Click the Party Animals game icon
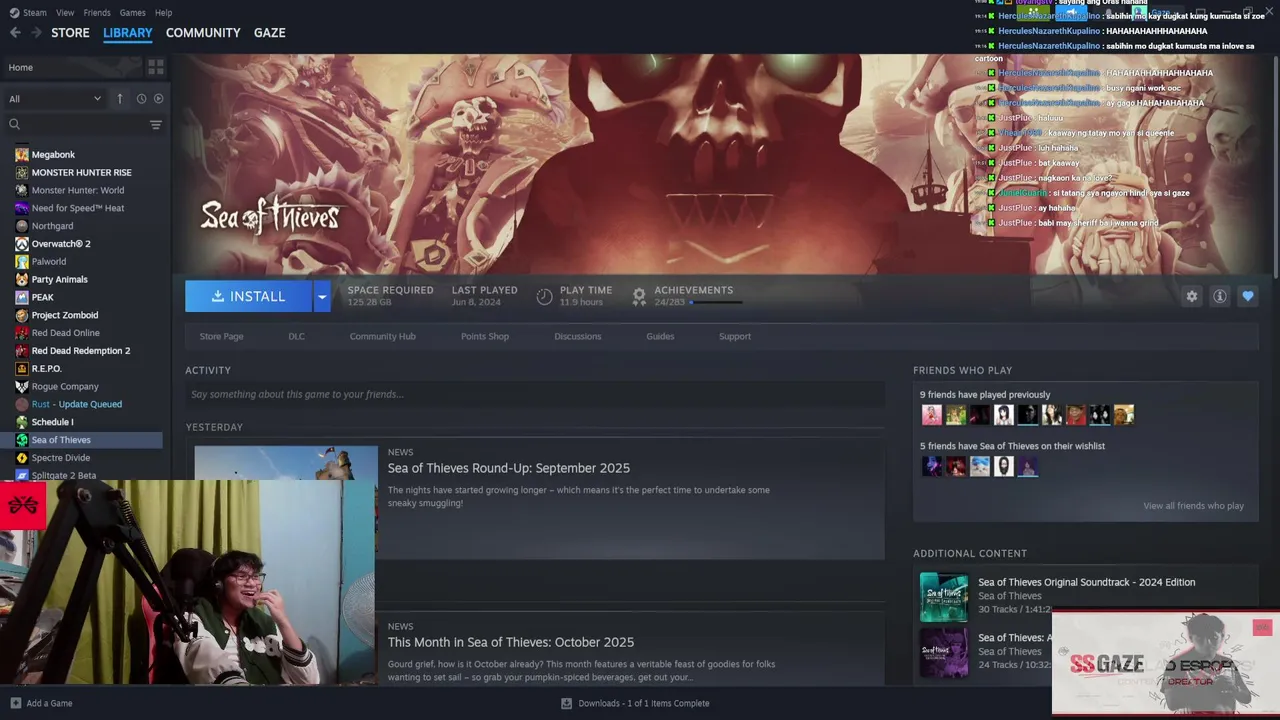The height and width of the screenshot is (720, 1280). click(21, 280)
